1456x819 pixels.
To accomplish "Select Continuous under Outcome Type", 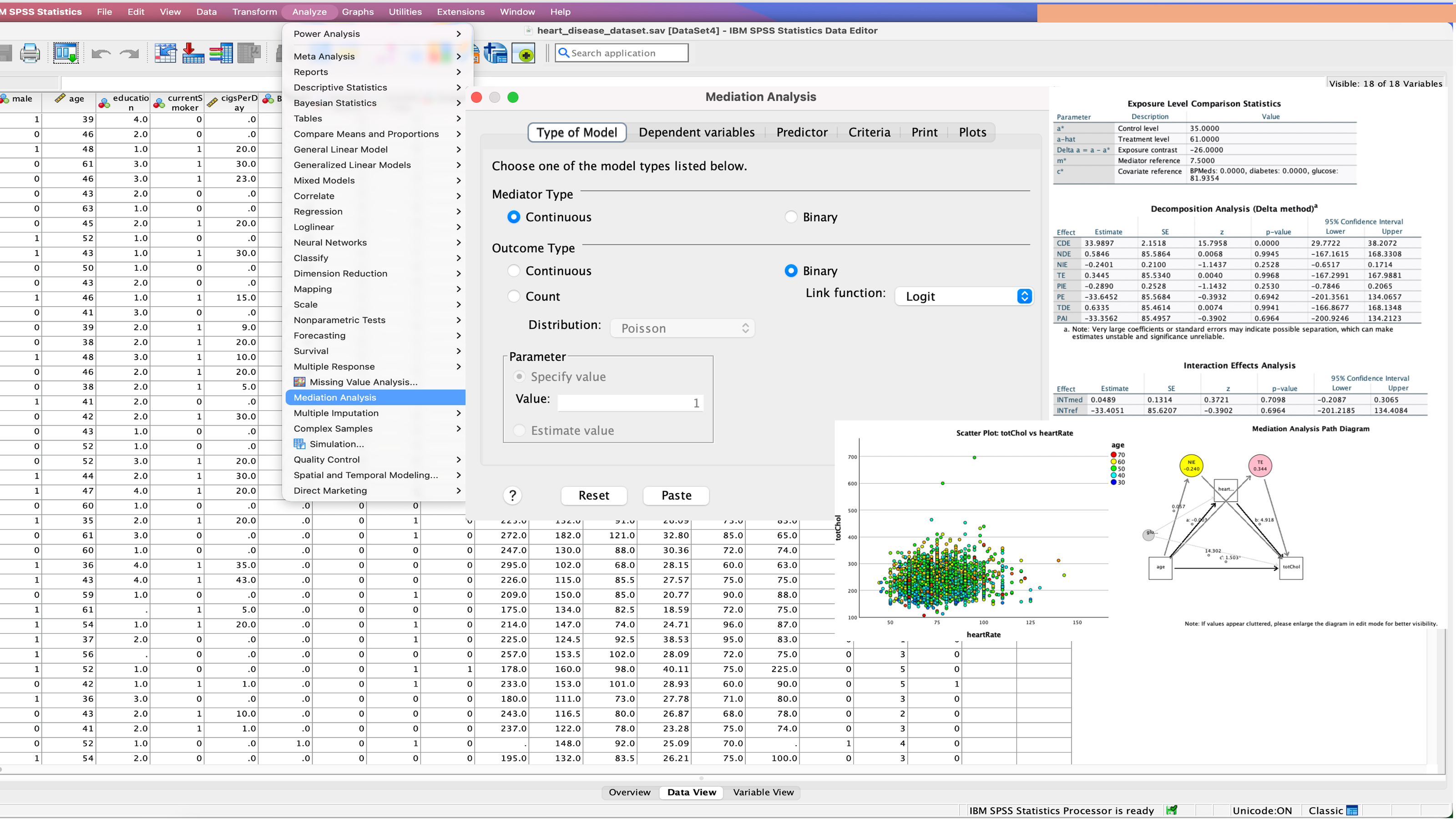I will pos(513,271).
